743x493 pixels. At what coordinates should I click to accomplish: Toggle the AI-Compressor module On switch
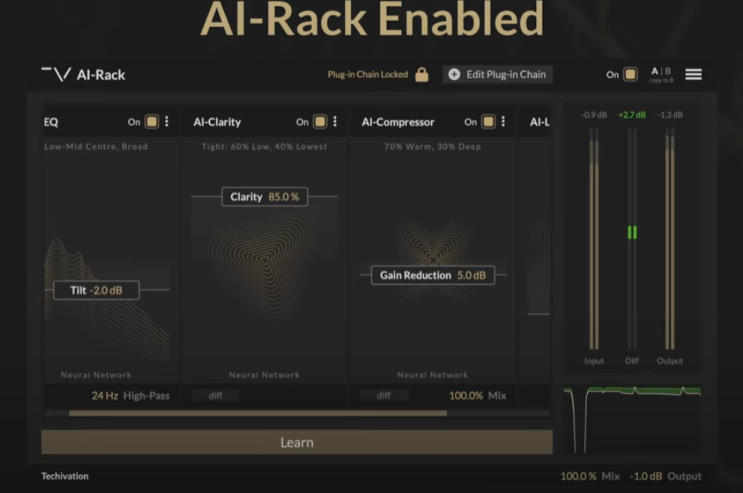(x=488, y=122)
